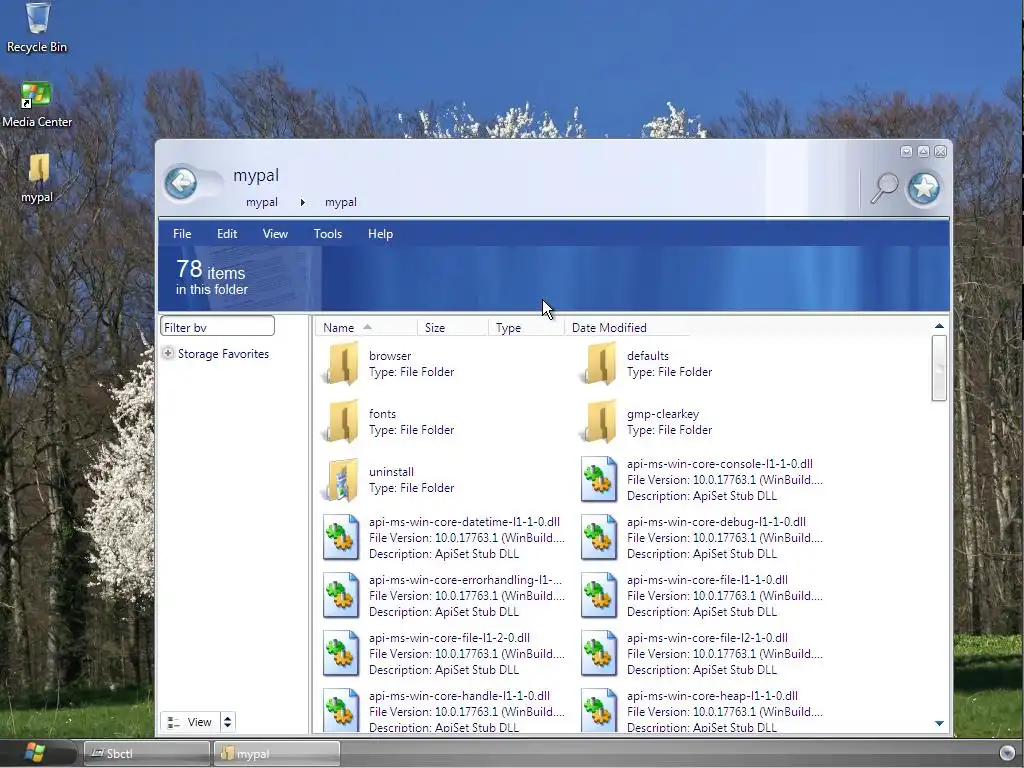Click 'api-ms-win-core-heap-l1-1-0.dll' file name text
1024x768 pixels.
click(x=712, y=696)
